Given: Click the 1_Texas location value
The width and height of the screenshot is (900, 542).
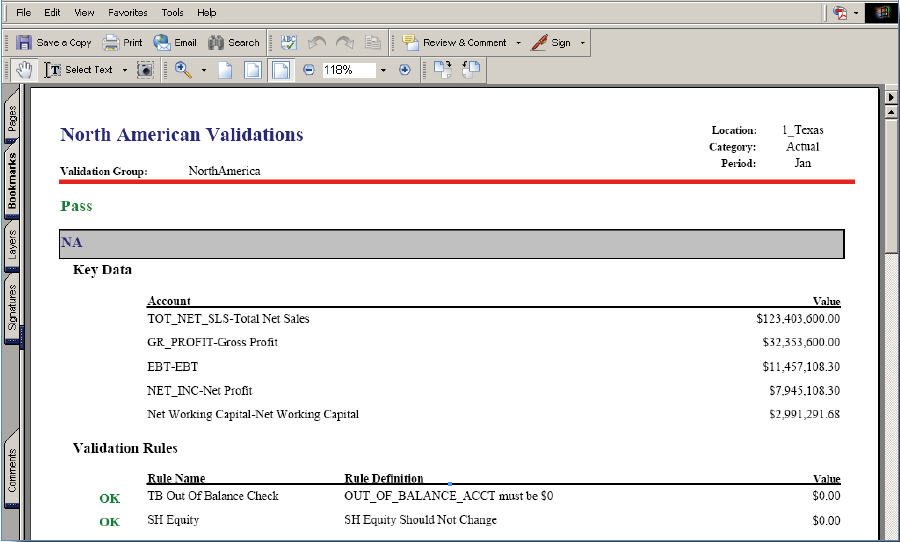Looking at the screenshot, I should point(803,130).
